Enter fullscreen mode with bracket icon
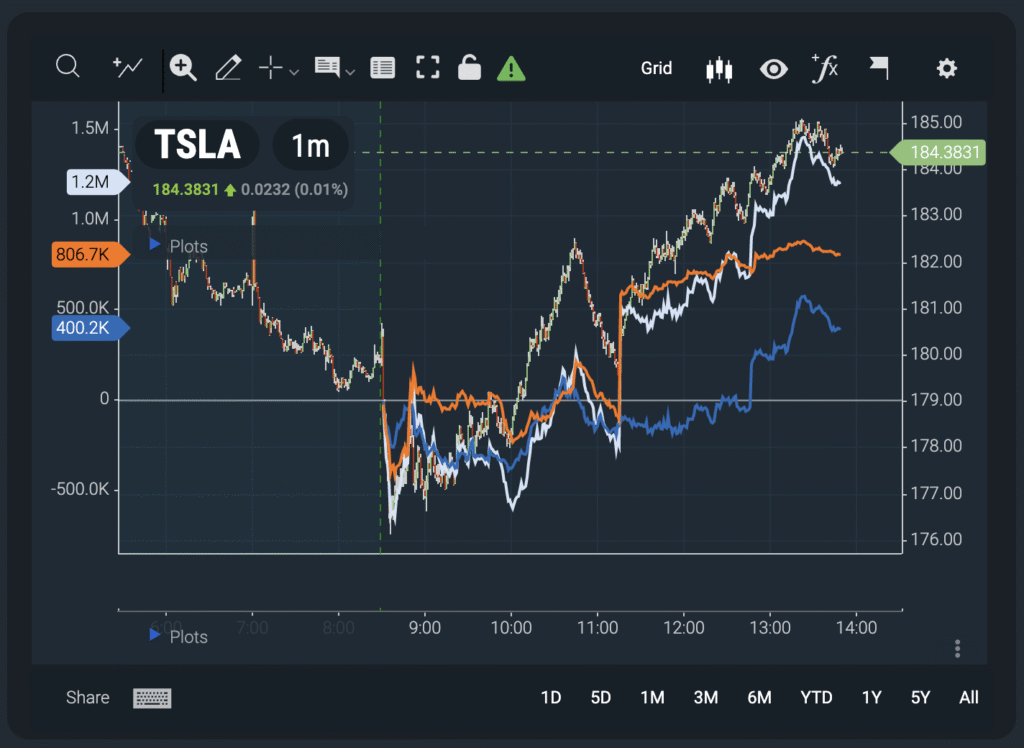Viewport: 1024px width, 748px height. pos(428,68)
